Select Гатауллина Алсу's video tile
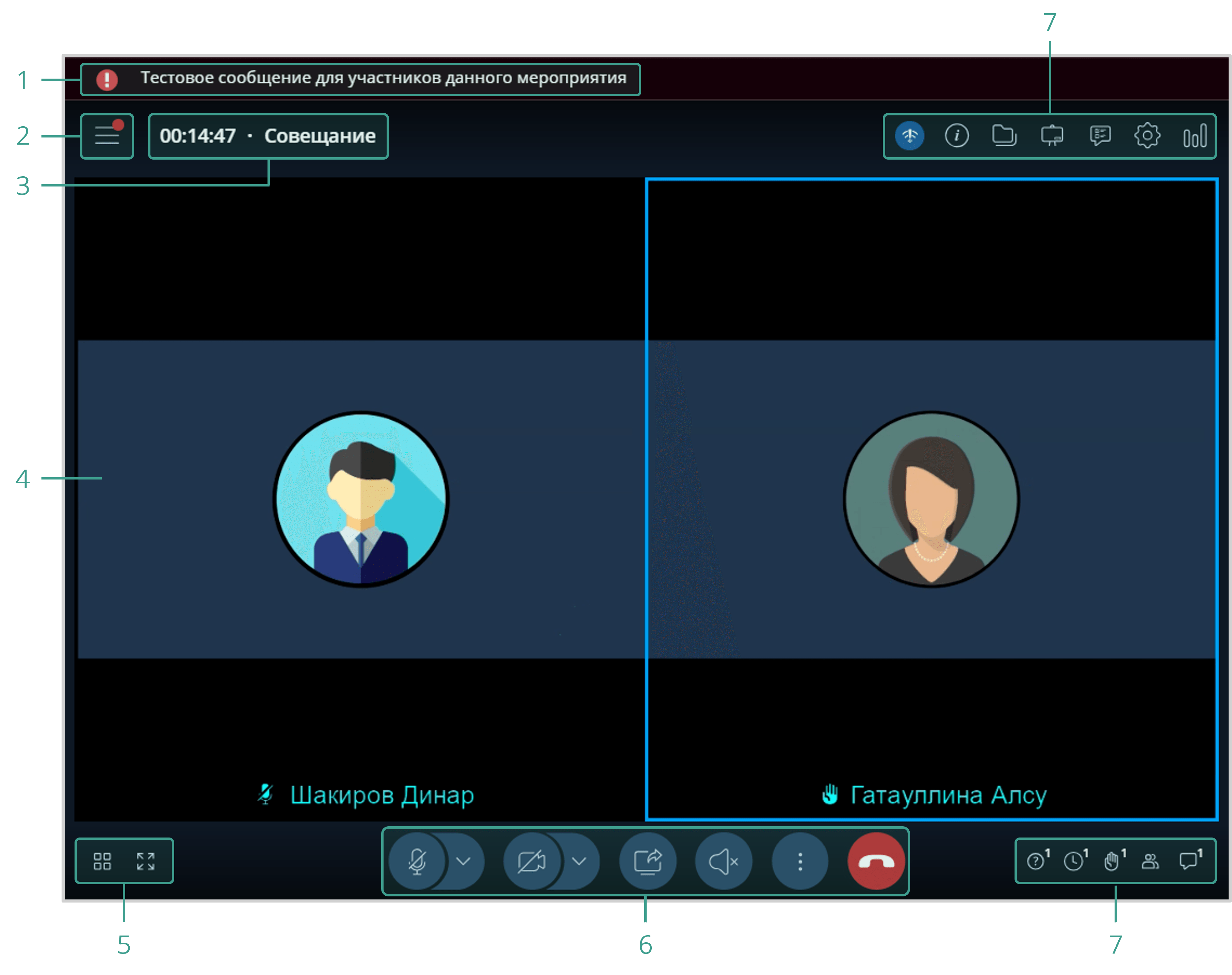The height and width of the screenshot is (975, 1232). [931, 500]
